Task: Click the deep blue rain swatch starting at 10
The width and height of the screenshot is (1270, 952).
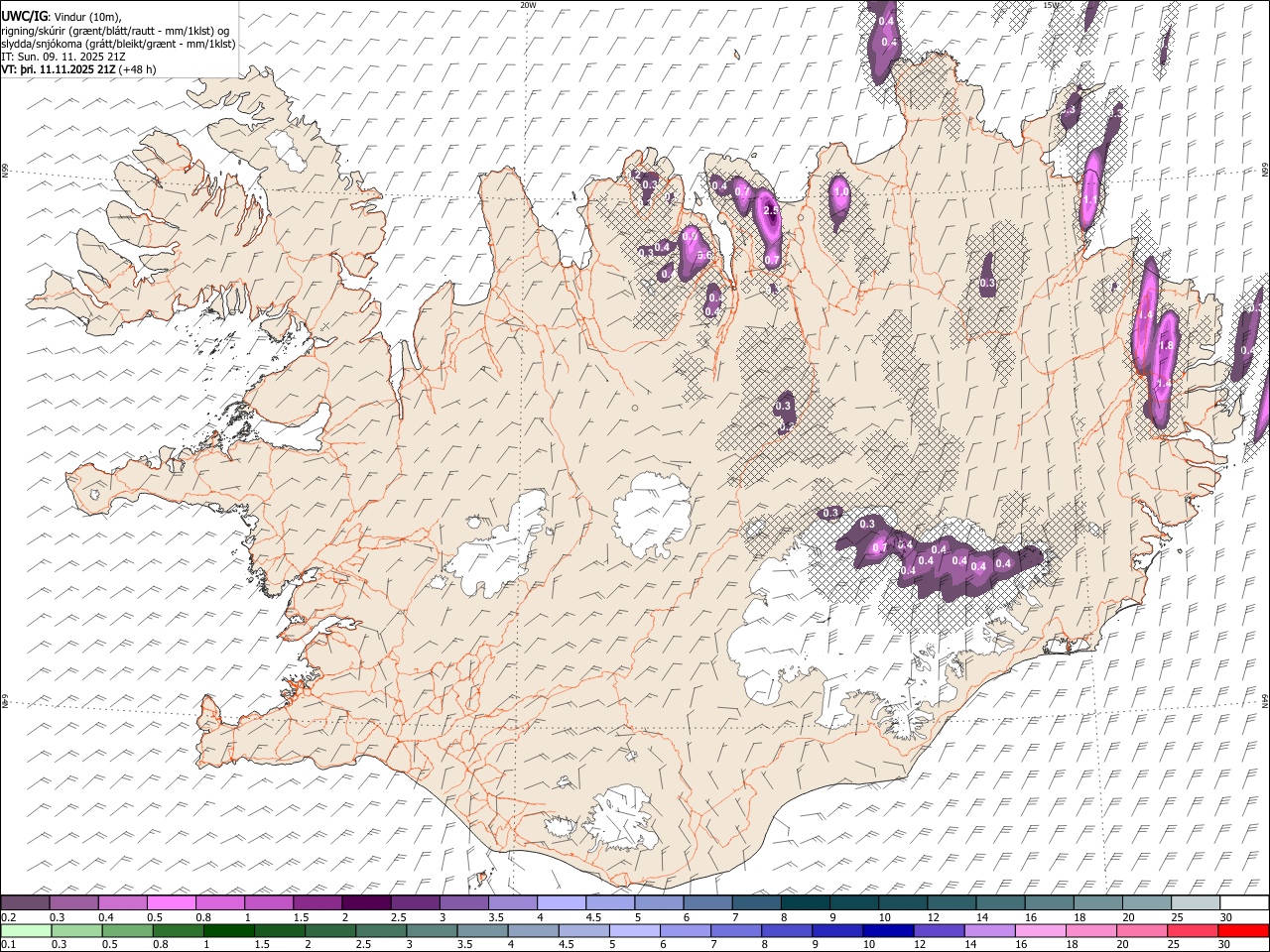Action: click(888, 930)
